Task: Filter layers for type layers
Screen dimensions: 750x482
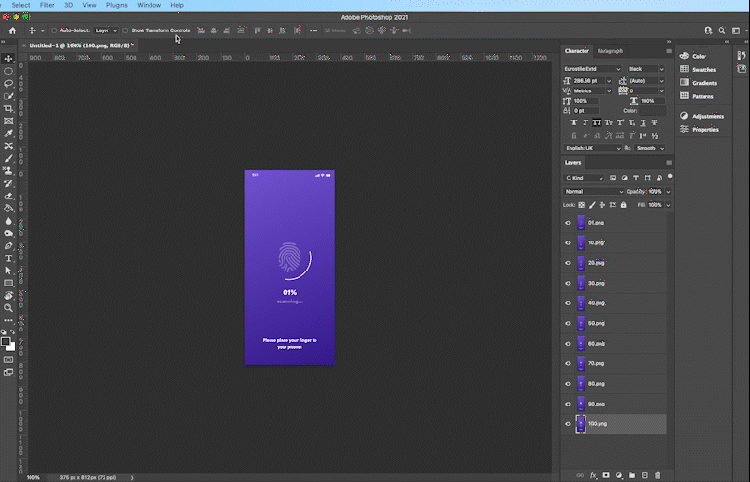Action: pos(636,178)
